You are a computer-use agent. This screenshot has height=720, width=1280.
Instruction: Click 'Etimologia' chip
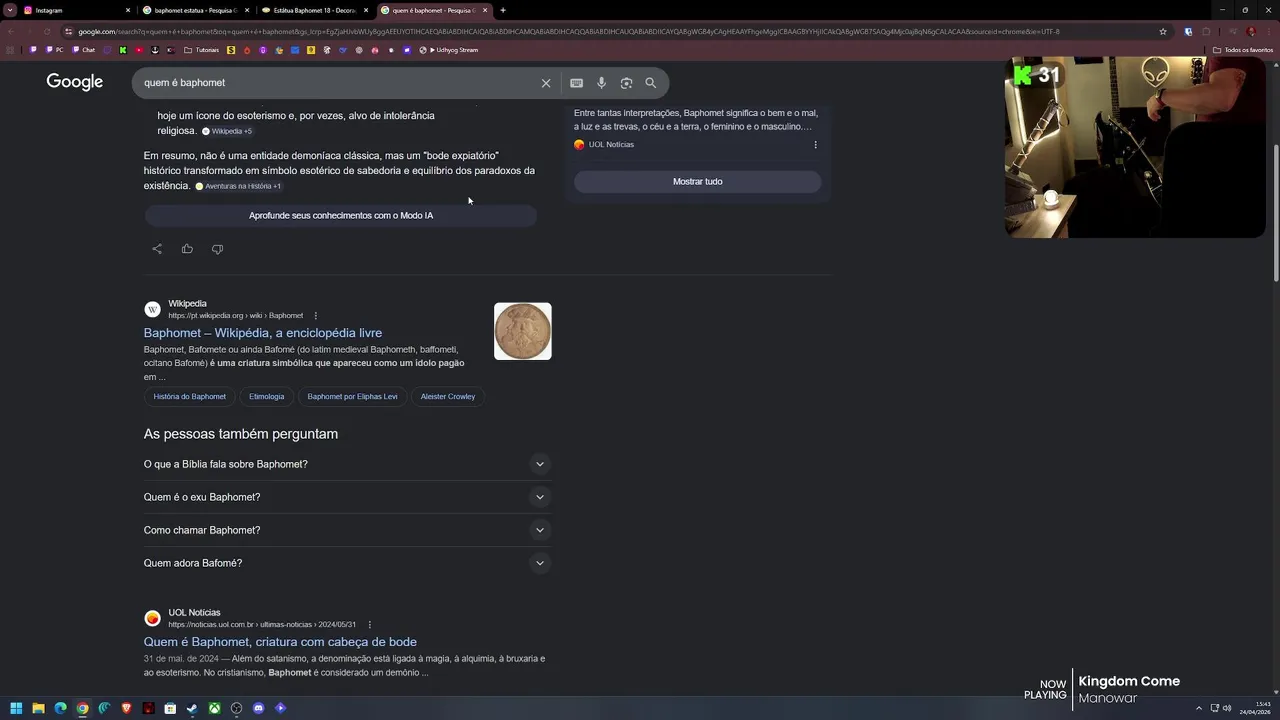[x=266, y=397]
